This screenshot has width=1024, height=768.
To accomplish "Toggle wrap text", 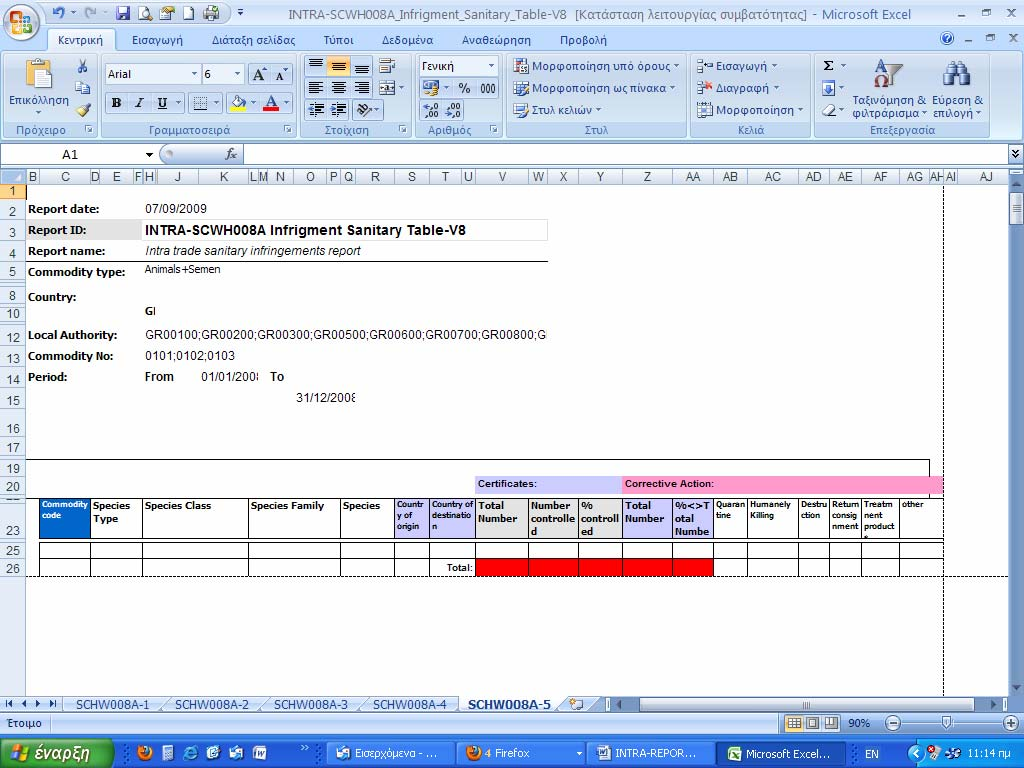I will pyautogui.click(x=387, y=66).
